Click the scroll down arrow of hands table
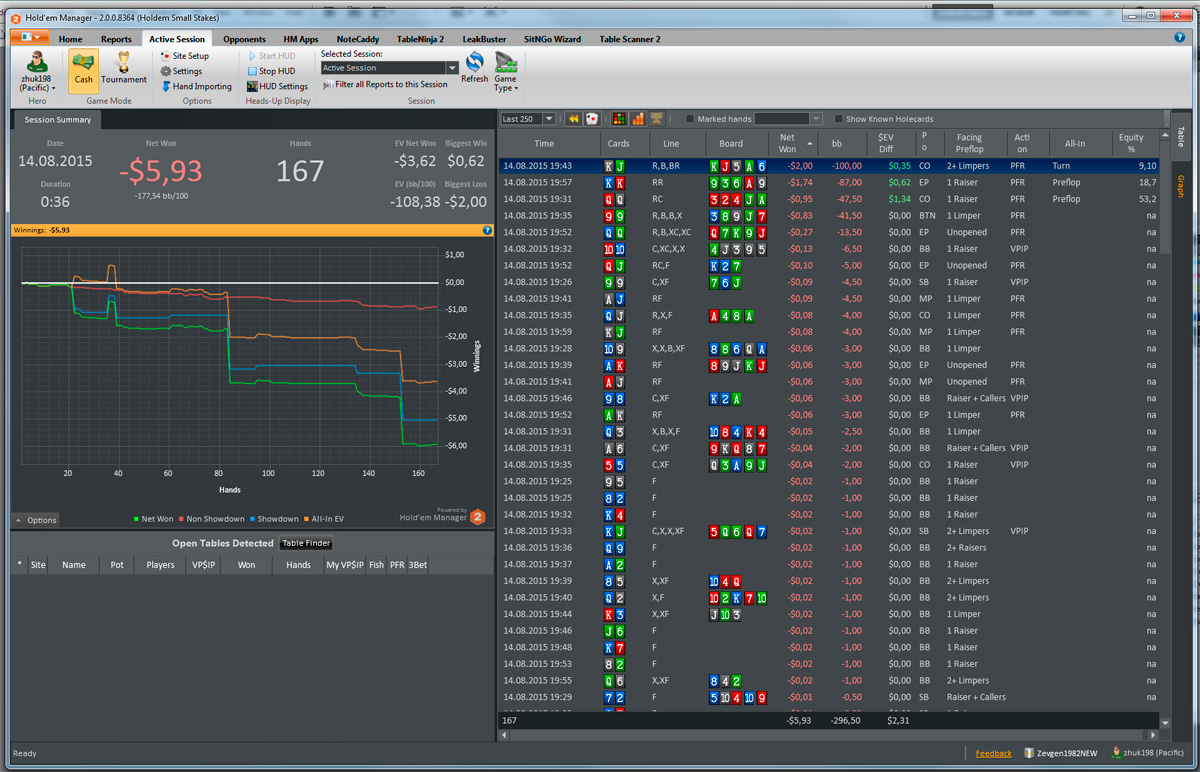Viewport: 1200px width, 772px height. 1165,722
